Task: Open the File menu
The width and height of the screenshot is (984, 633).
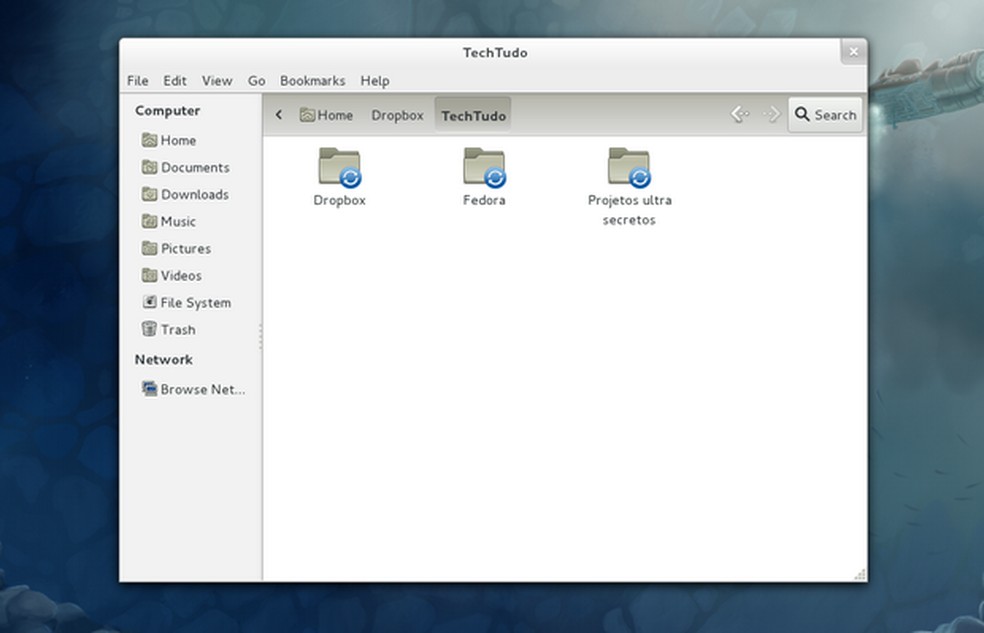Action: pyautogui.click(x=137, y=81)
